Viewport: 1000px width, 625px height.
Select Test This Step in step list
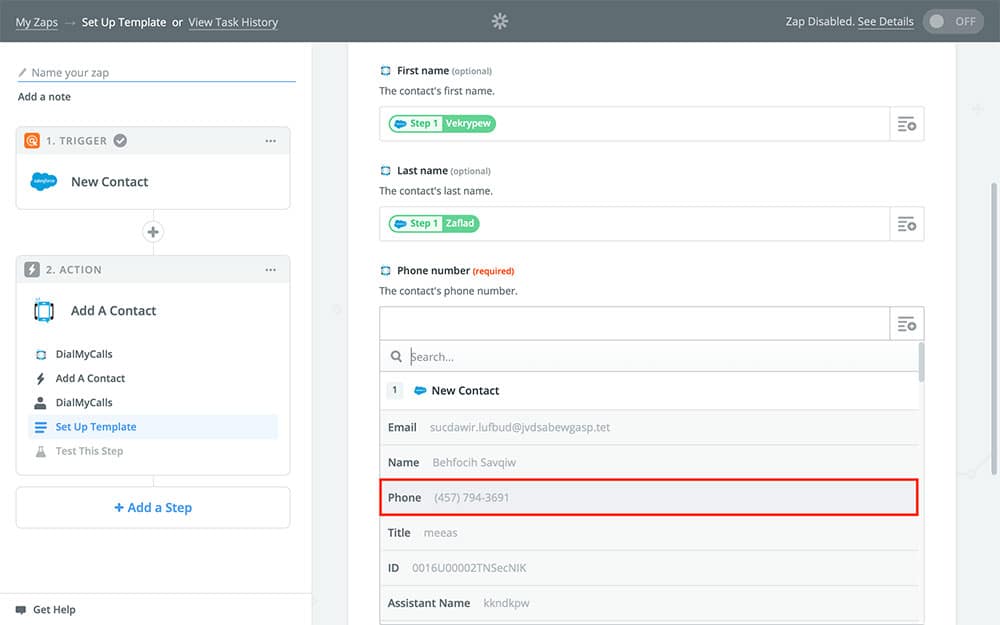(89, 451)
